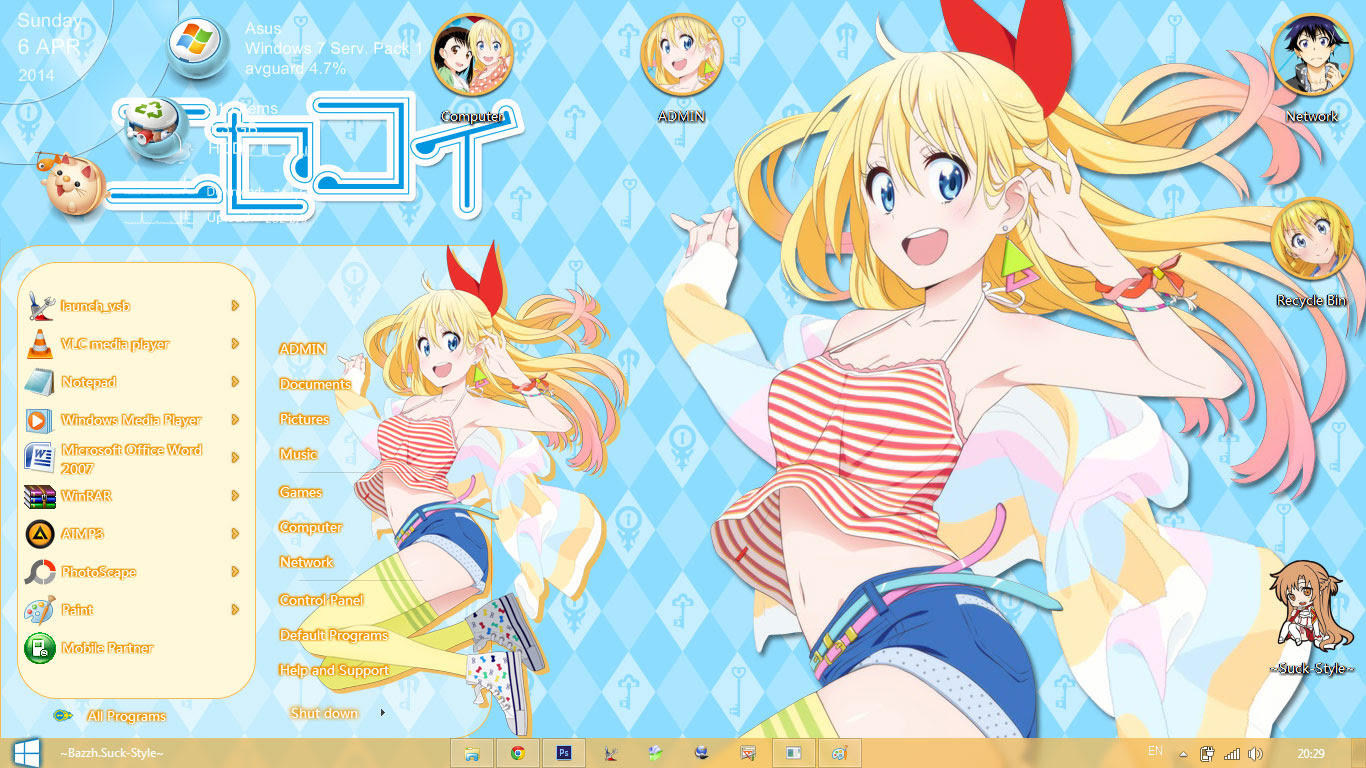This screenshot has height=768, width=1366.
Task: Open Games in the Start menu
Action: tap(300, 493)
